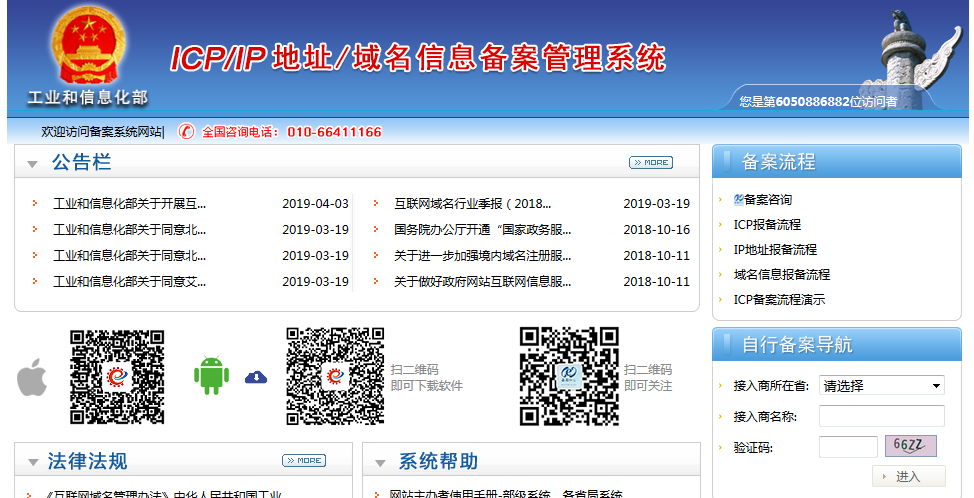Click MORE button in 公告栏 header
Screen dimensions: 974x498
coord(651,163)
